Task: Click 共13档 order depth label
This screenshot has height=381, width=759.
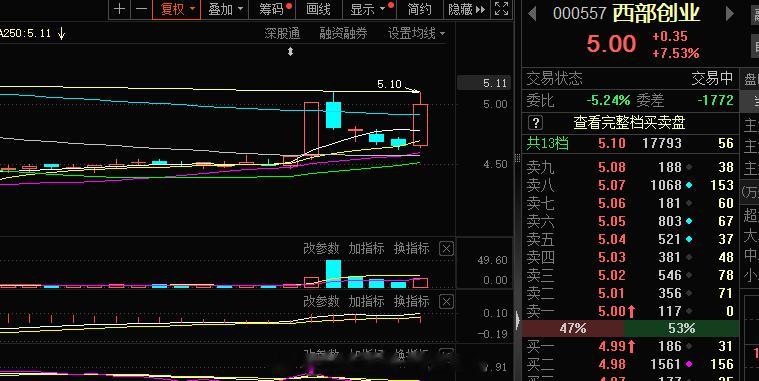Action: click(x=547, y=143)
